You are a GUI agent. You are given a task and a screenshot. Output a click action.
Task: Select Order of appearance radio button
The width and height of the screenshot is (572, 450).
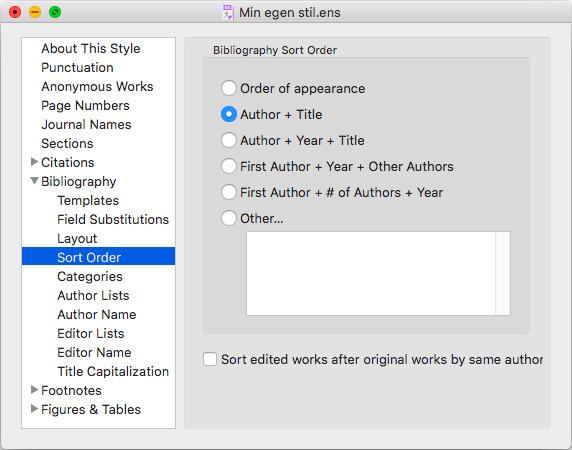click(x=229, y=88)
